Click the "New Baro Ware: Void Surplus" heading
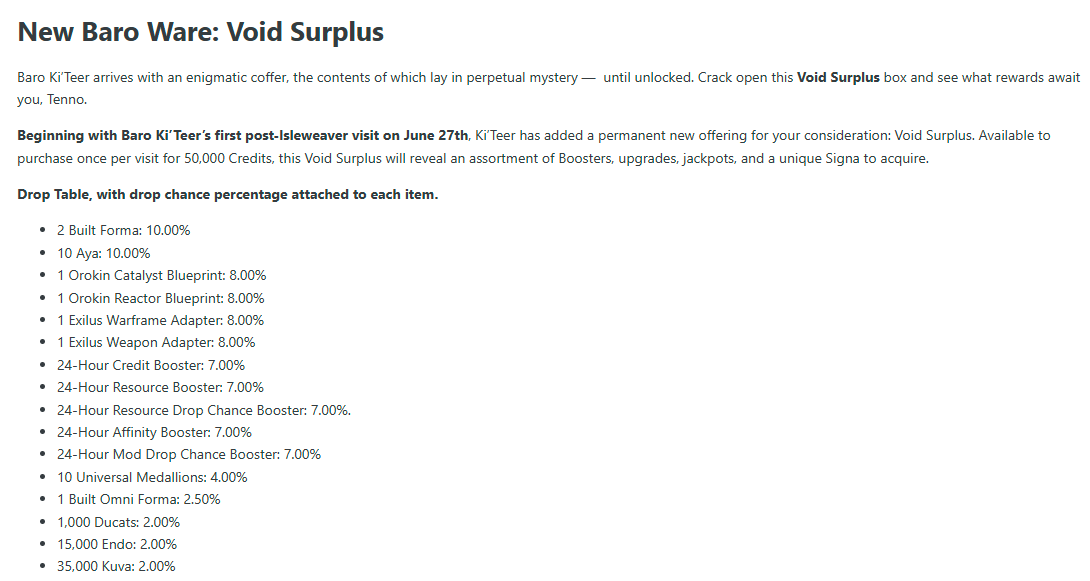This screenshot has width=1090, height=581. 200,32
